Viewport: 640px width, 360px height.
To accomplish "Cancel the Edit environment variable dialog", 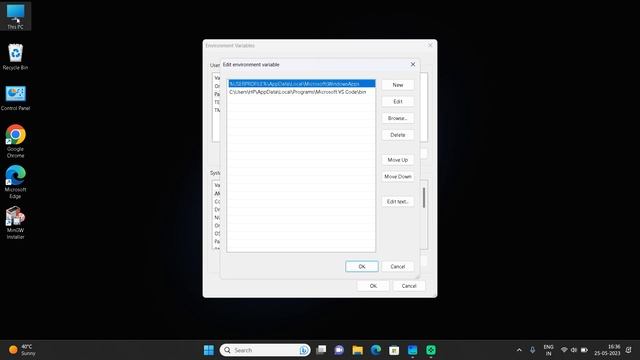I will [398, 267].
